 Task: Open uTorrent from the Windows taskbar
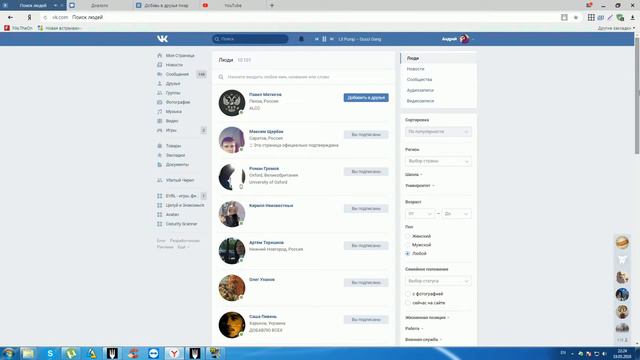pyautogui.click(x=71, y=353)
